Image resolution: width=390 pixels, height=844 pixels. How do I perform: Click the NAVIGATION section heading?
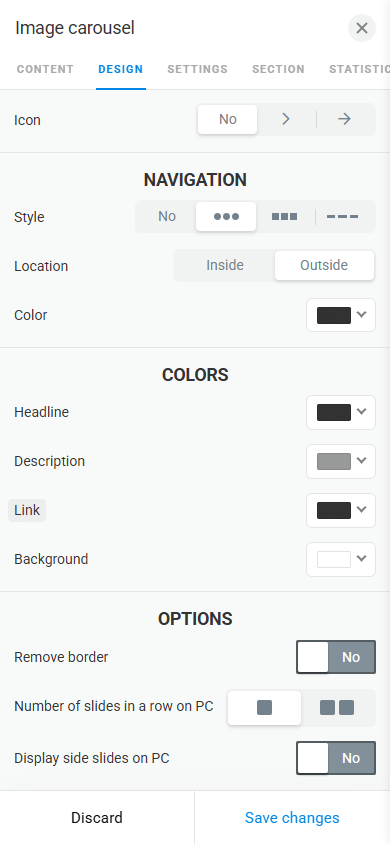(195, 180)
